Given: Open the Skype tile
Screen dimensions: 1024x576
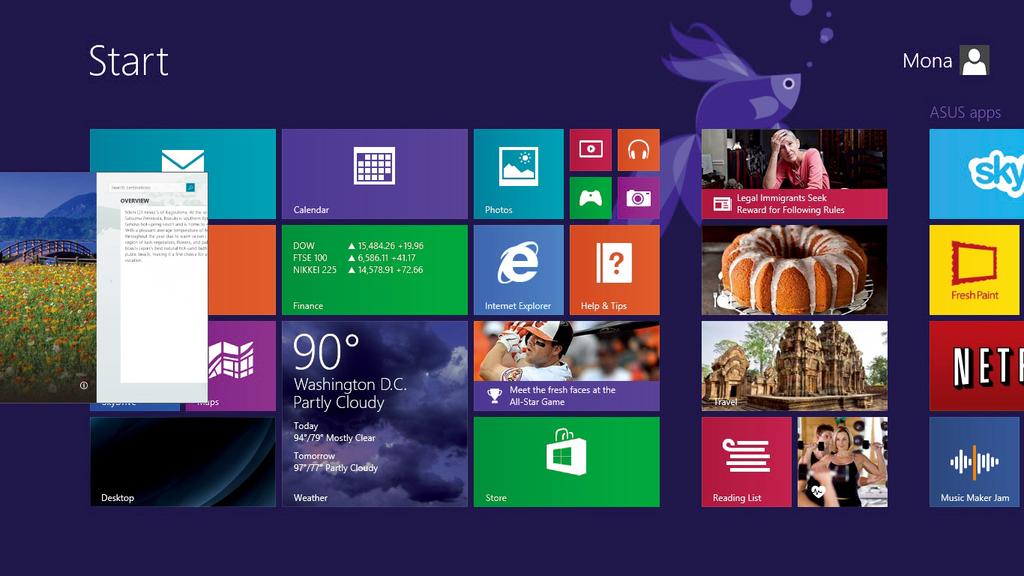Looking at the screenshot, I should 977,174.
